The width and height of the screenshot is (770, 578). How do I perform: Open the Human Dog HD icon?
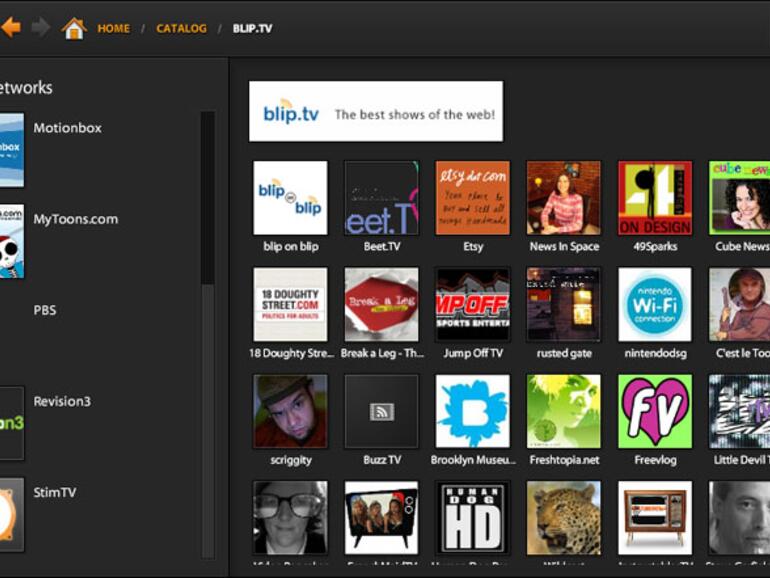click(x=473, y=518)
